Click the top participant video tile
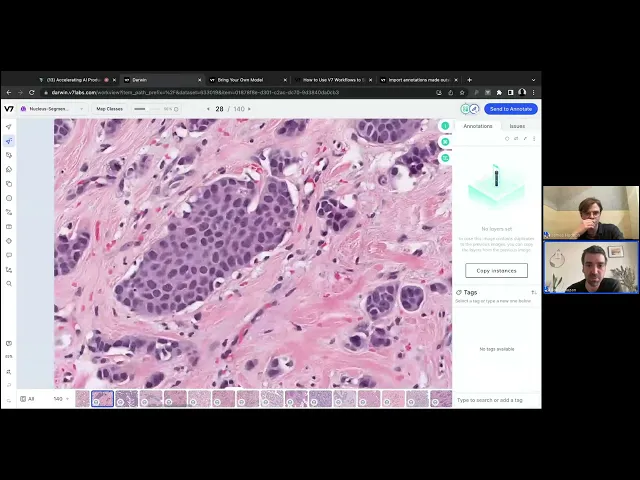 tap(591, 213)
